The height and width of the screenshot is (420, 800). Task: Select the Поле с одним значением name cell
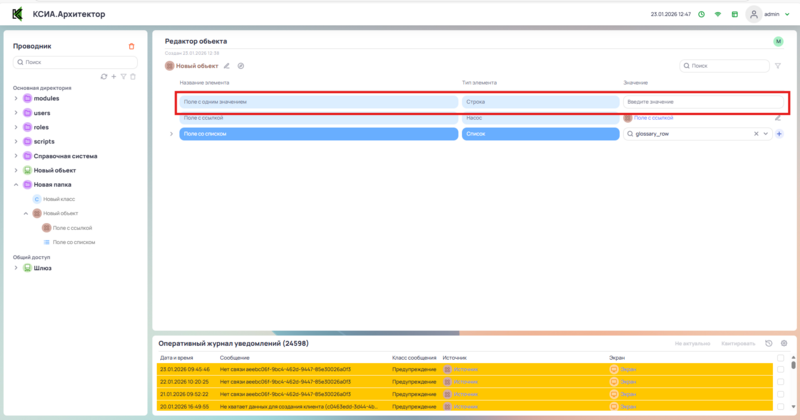(318, 102)
